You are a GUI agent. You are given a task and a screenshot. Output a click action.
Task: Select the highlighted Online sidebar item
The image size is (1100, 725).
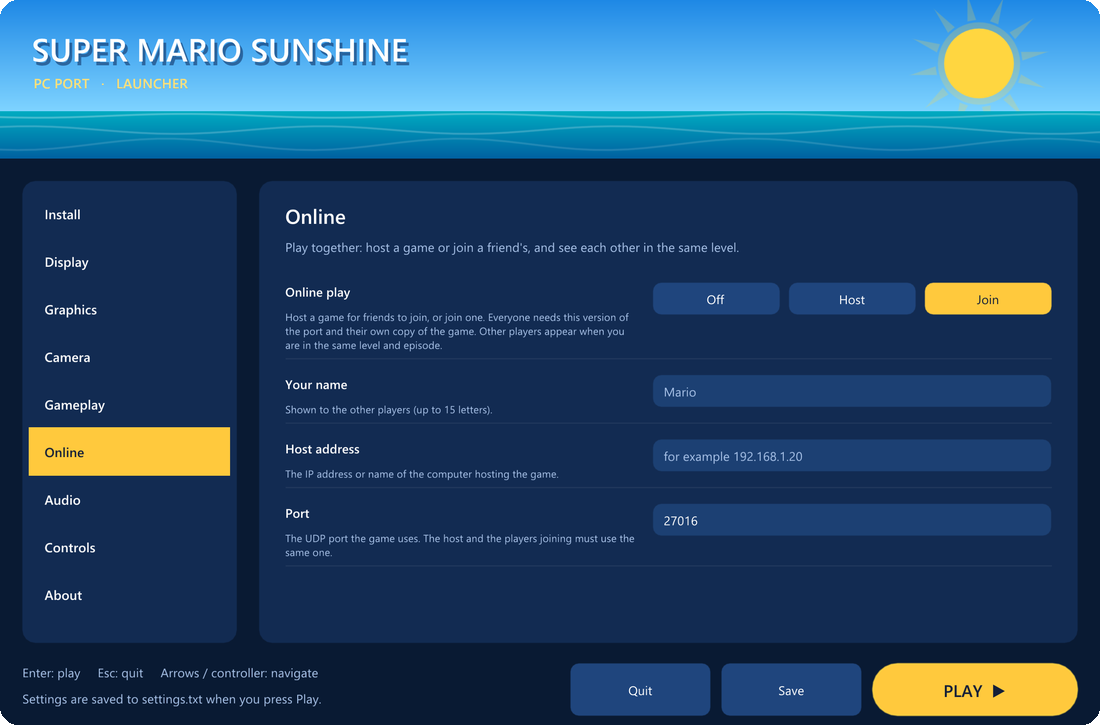pyautogui.click(x=129, y=452)
